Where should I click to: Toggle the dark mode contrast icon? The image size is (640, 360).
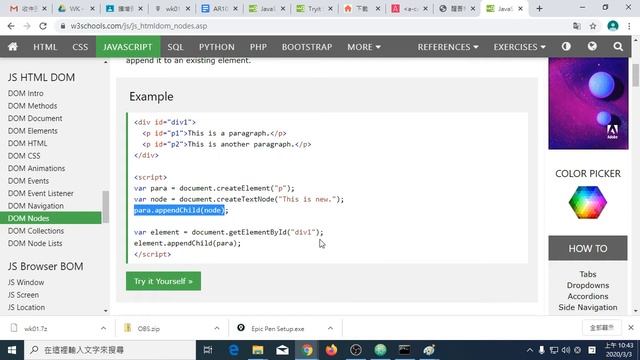(566, 47)
